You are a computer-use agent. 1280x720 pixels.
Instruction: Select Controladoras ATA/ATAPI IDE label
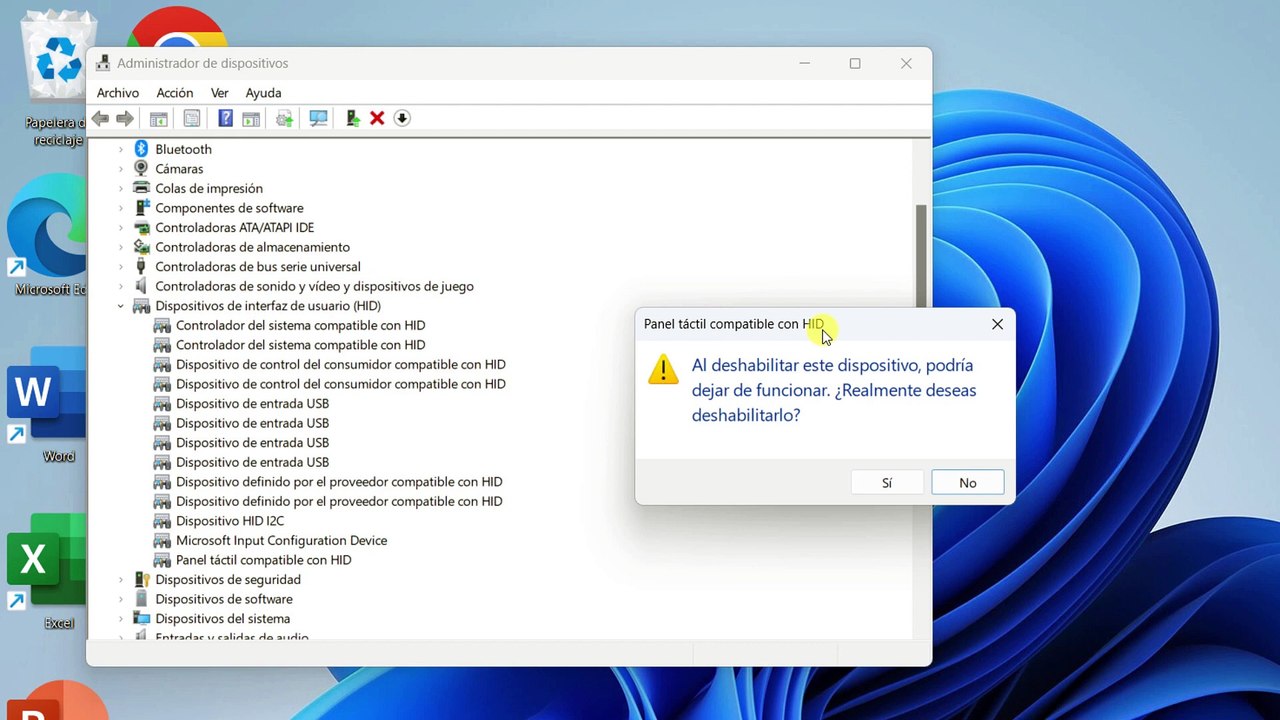(x=234, y=227)
